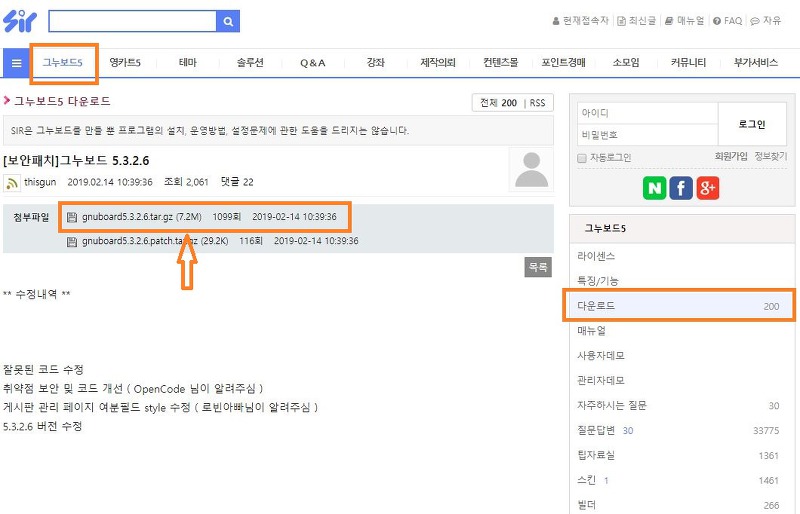Click the 정보찾기 link
Viewport: 800px width, 514px height.
click(771, 156)
